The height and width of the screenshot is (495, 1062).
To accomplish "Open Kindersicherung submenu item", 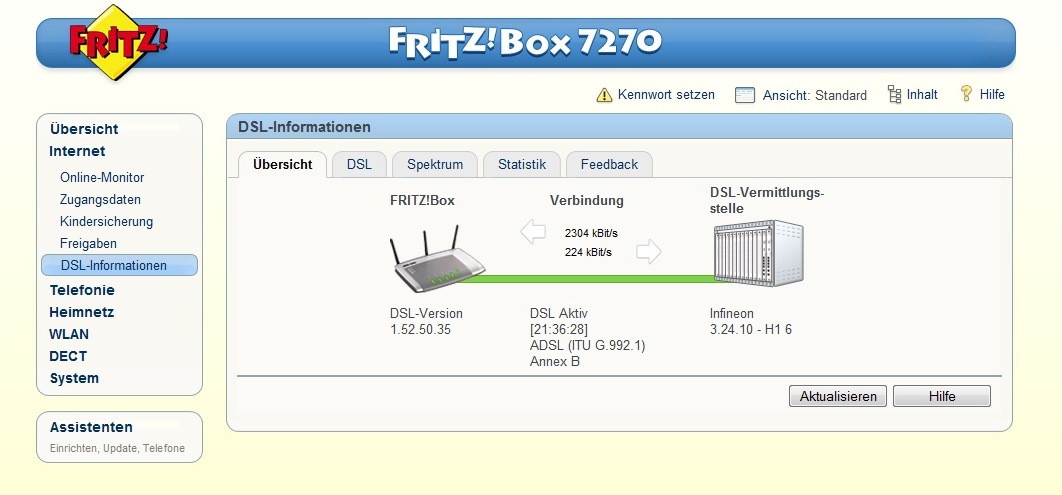I will [x=106, y=221].
